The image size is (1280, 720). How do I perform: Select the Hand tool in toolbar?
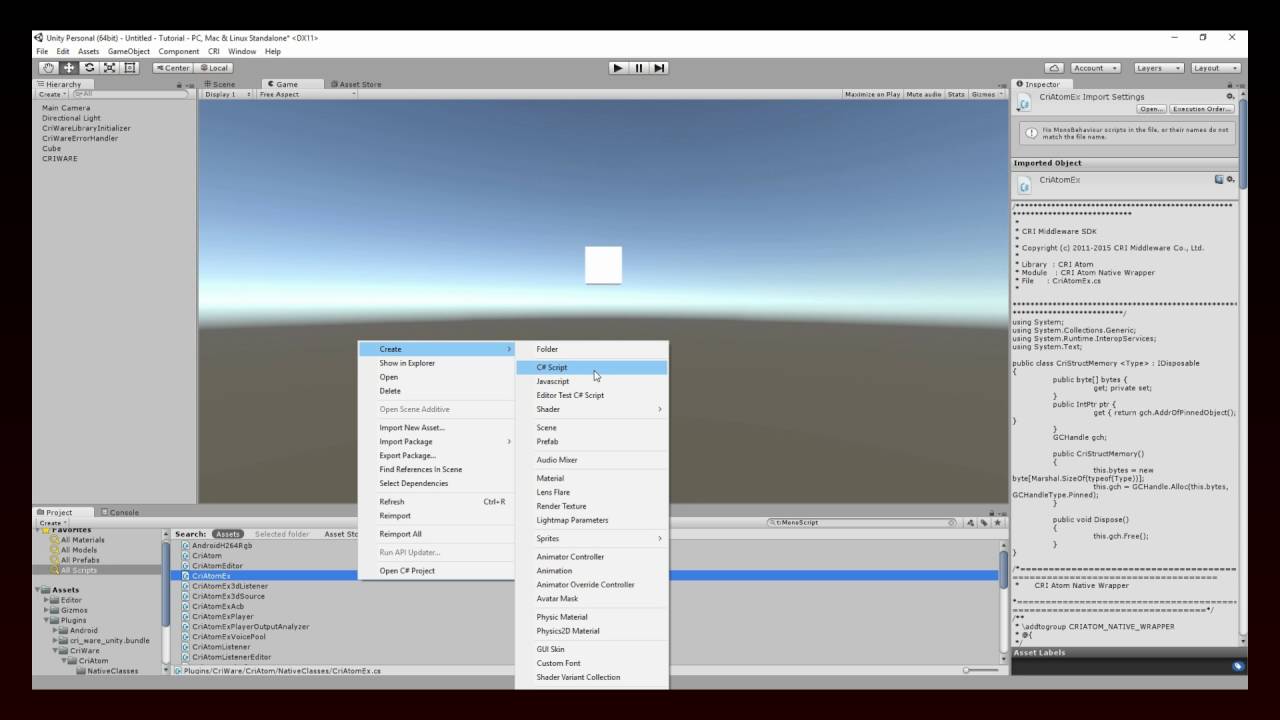point(48,68)
